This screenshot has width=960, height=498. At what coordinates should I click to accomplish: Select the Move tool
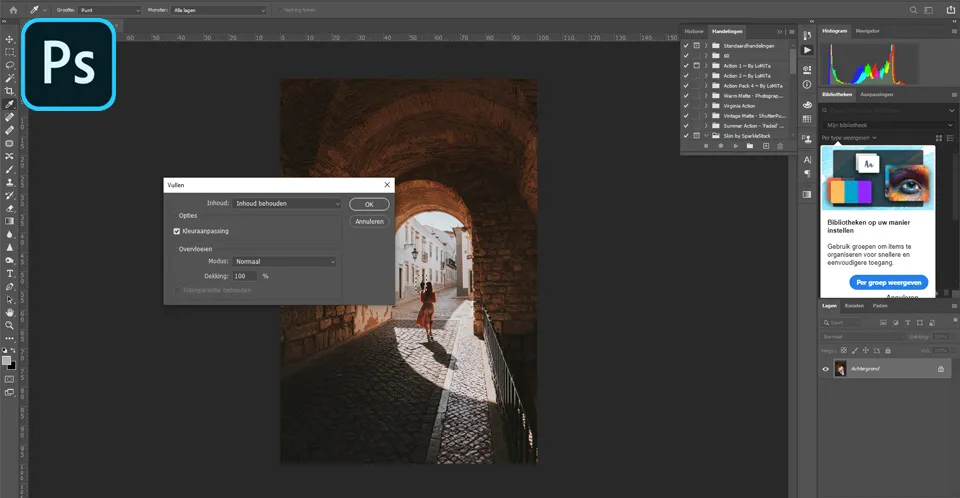(x=9, y=39)
